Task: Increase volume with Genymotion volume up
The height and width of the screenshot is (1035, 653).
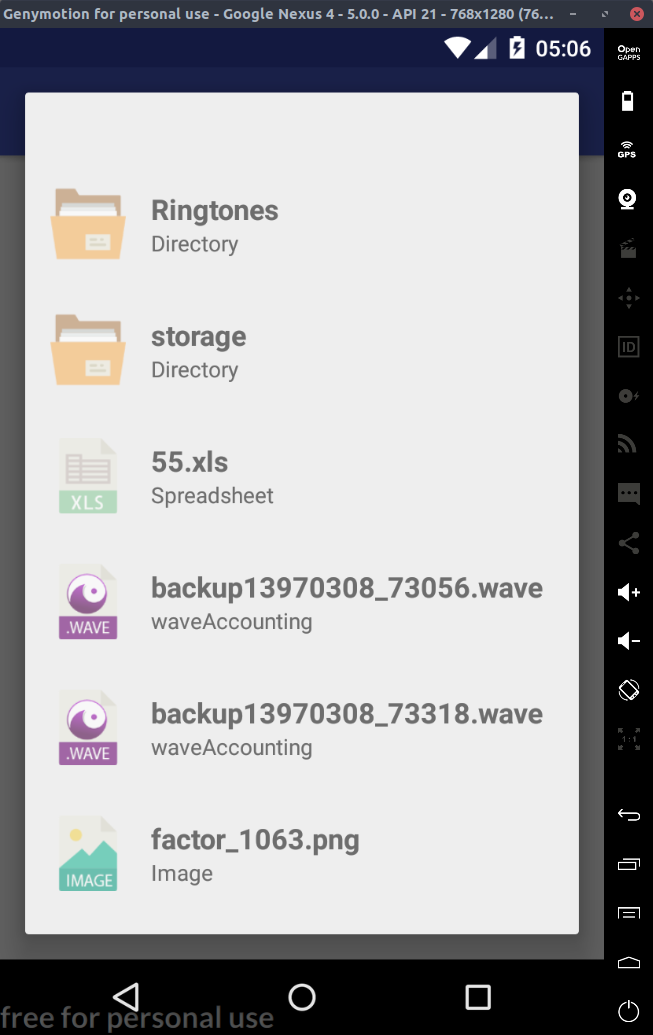Action: pos(629,592)
